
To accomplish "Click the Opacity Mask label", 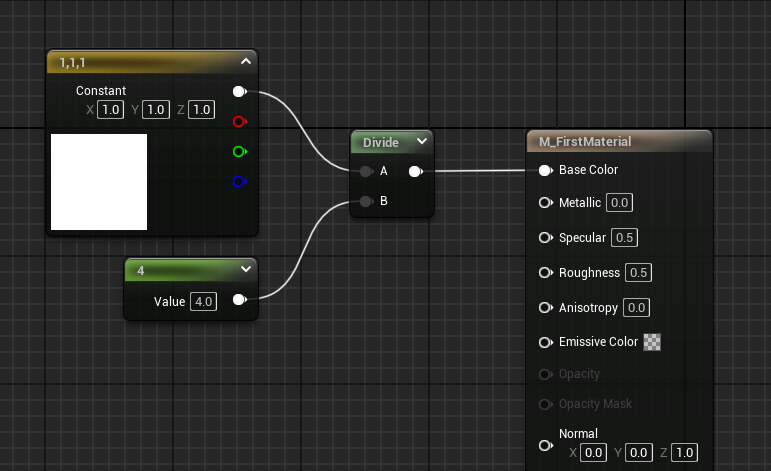I will point(595,404).
